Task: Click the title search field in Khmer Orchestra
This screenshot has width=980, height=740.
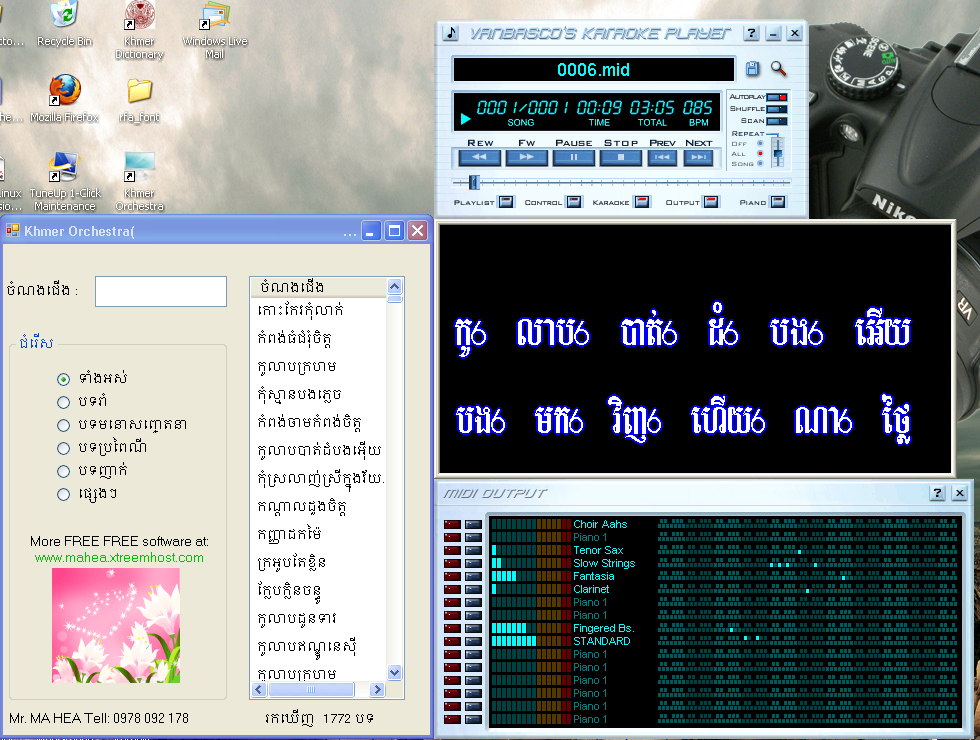Action: tap(161, 291)
